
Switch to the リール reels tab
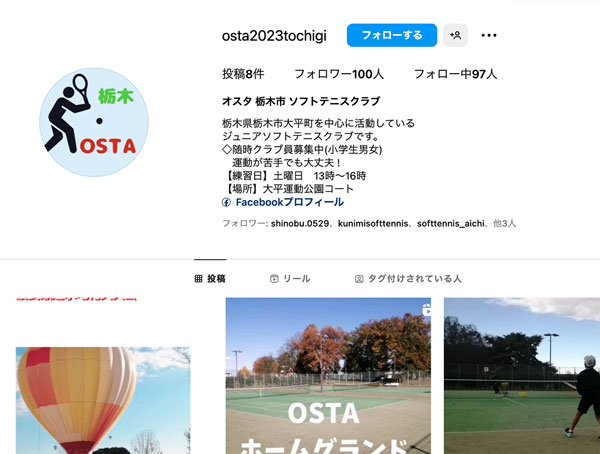point(290,279)
